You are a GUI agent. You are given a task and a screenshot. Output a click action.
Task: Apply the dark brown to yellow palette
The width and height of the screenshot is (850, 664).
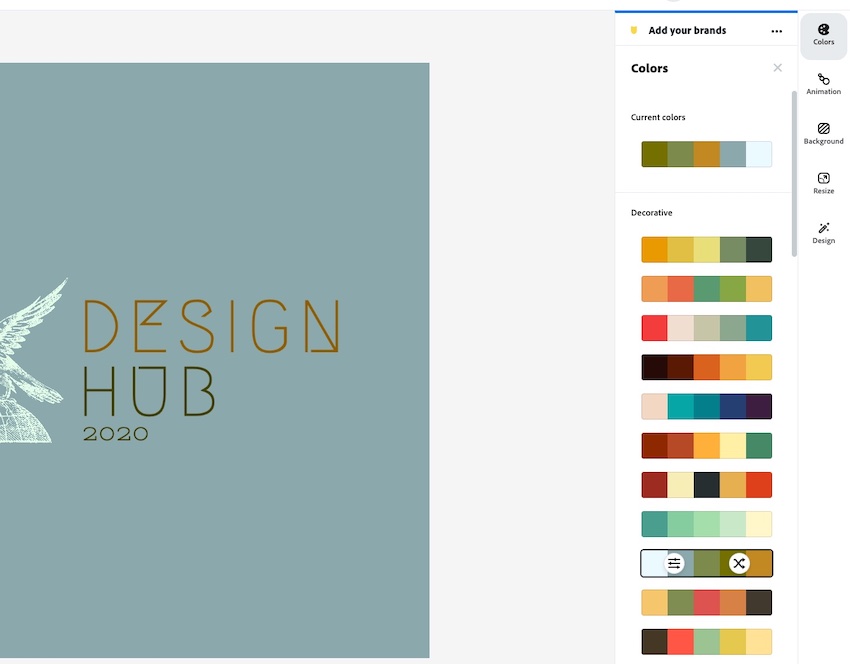706,367
